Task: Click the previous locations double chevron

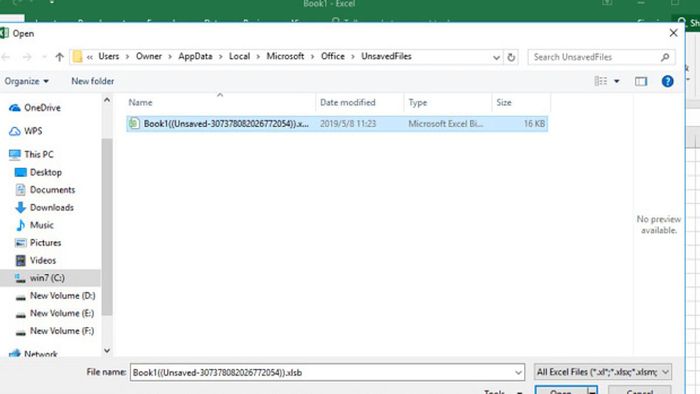Action: (x=90, y=57)
